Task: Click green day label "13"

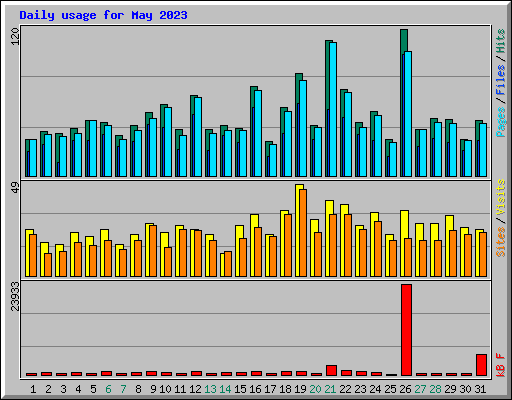Action: click(x=210, y=389)
